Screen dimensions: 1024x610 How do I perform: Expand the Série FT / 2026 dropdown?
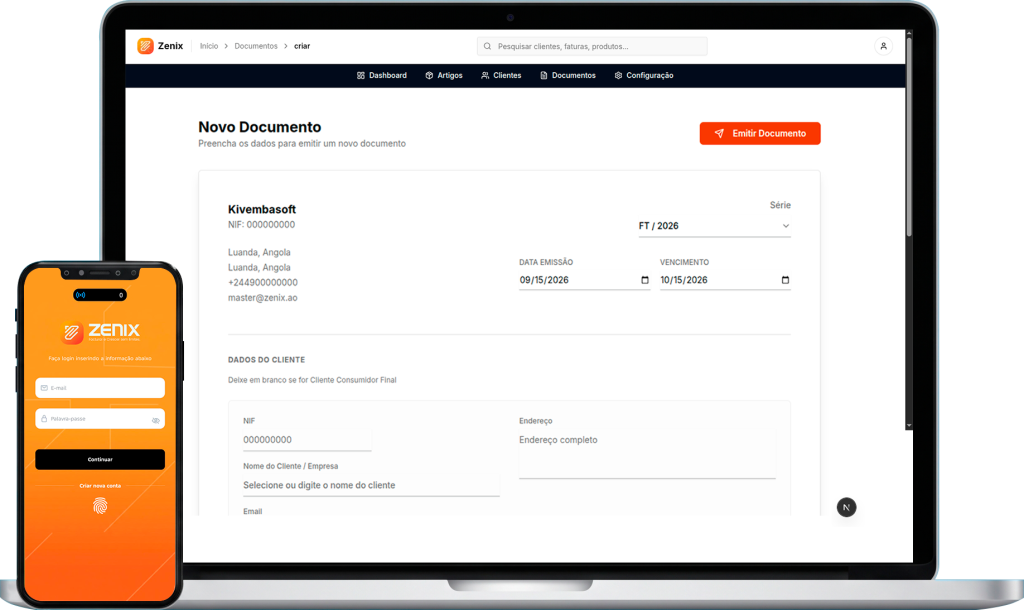(x=714, y=226)
